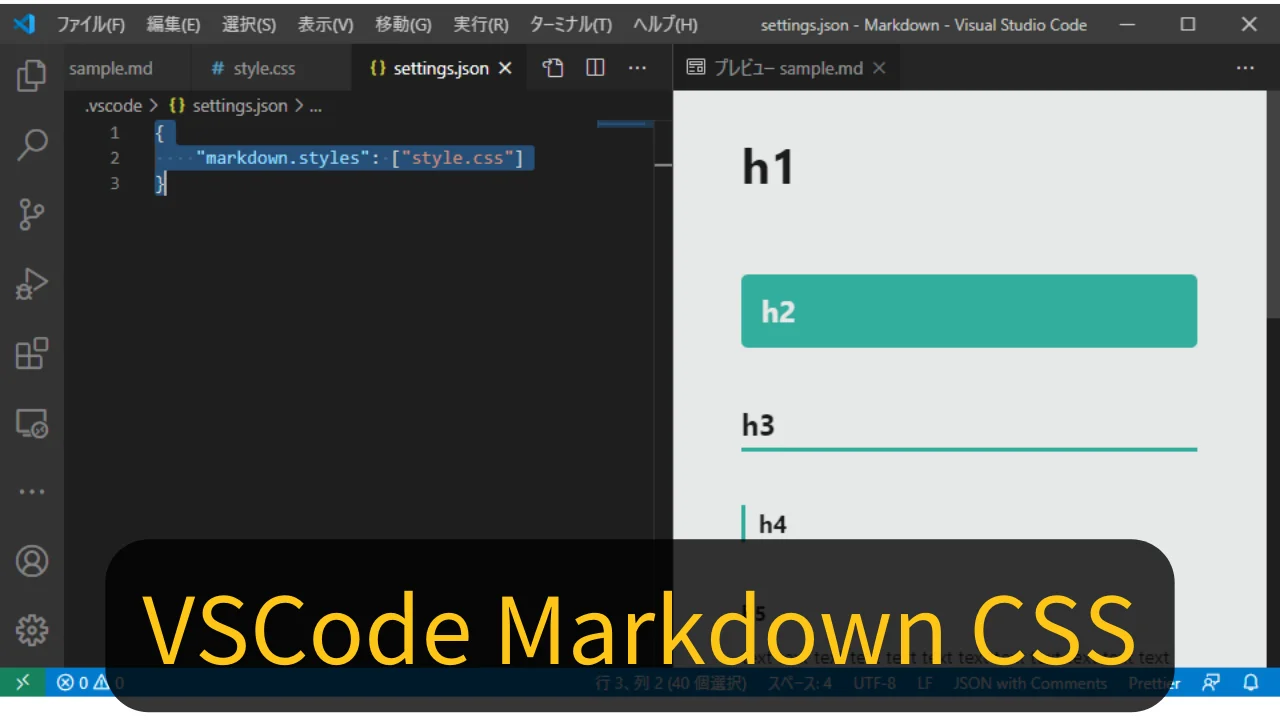Click the .vscode breadcrumb folder
The image size is (1280, 720).
(x=113, y=106)
